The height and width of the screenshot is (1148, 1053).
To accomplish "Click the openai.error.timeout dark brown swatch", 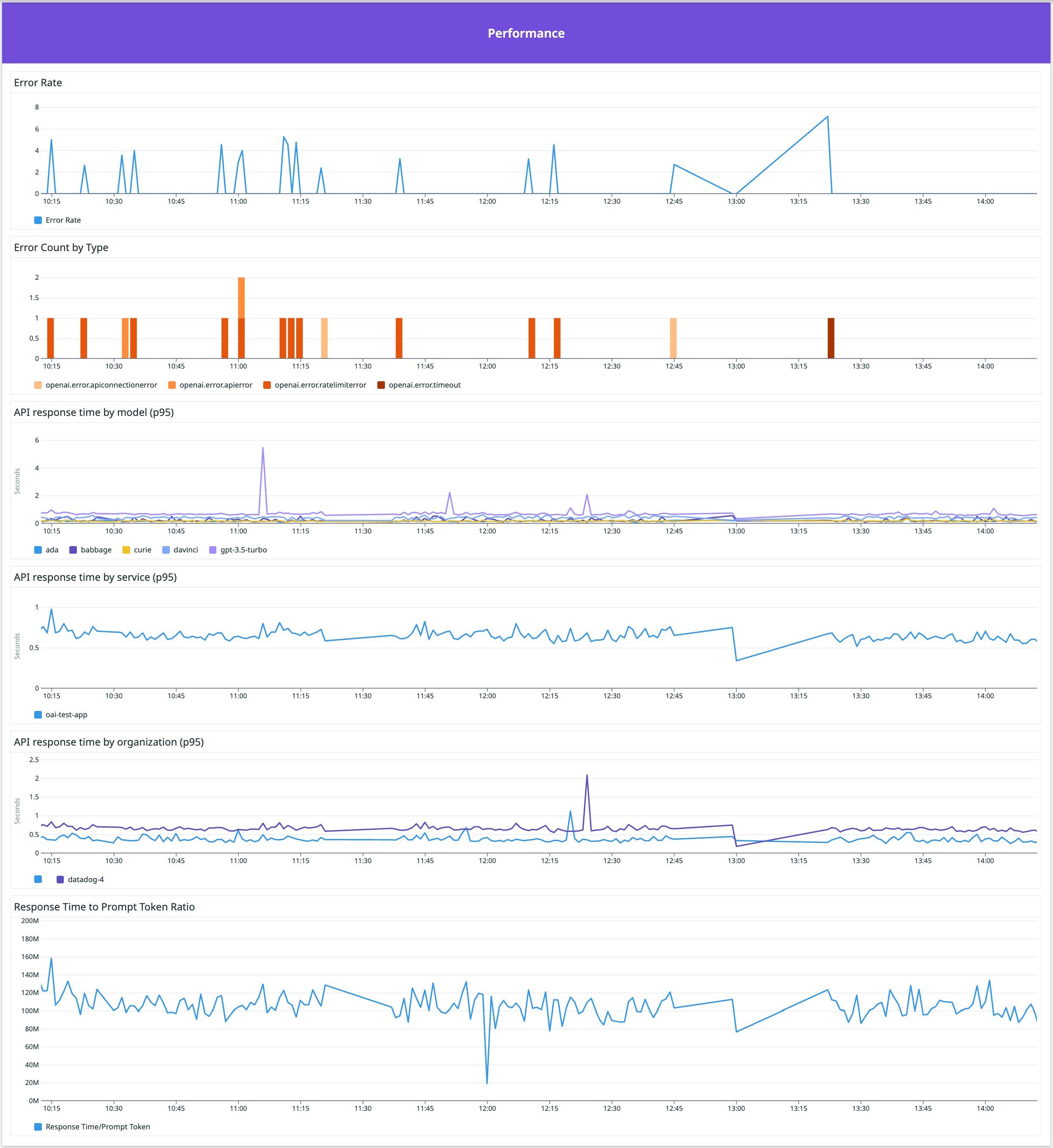I will coord(381,385).
